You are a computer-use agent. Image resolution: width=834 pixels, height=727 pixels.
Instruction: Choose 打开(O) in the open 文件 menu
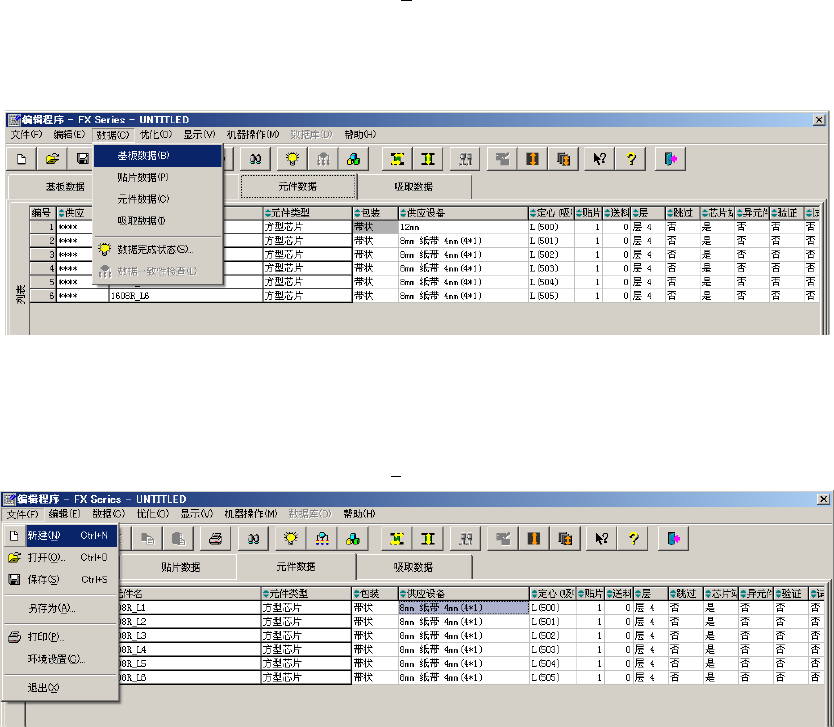(60, 557)
